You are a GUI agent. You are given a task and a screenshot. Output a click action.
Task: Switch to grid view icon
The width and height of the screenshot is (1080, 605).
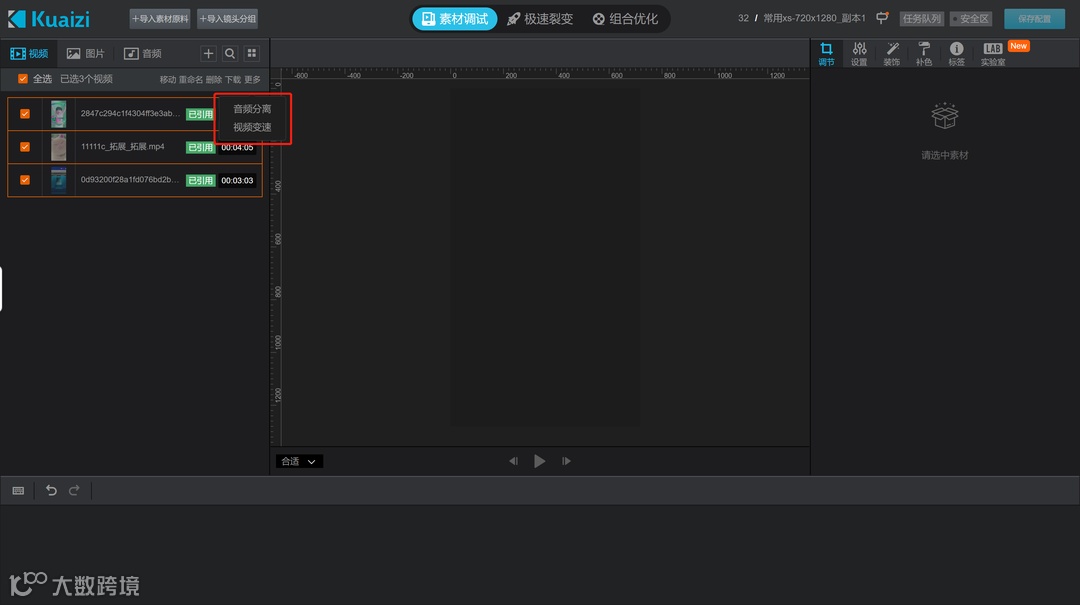click(252, 53)
